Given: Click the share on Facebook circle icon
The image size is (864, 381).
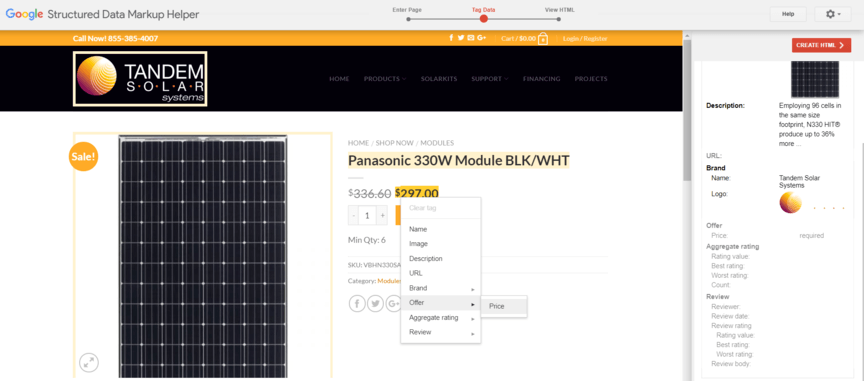Looking at the screenshot, I should [357, 303].
